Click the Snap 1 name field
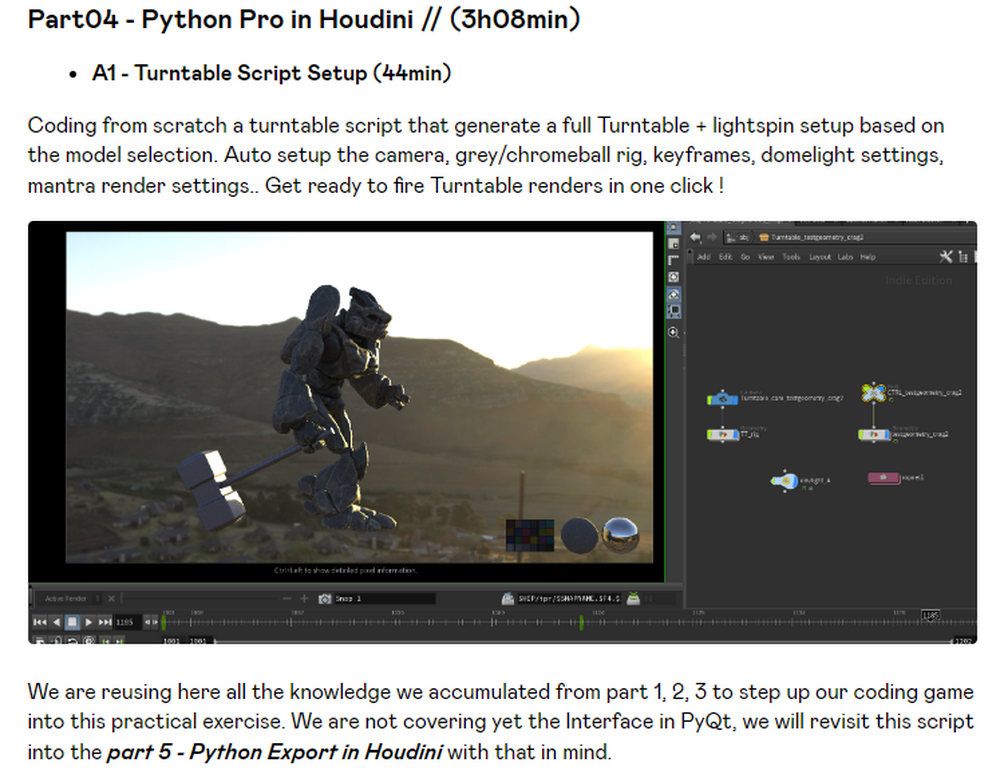This screenshot has height=782, width=1000. click(x=385, y=598)
